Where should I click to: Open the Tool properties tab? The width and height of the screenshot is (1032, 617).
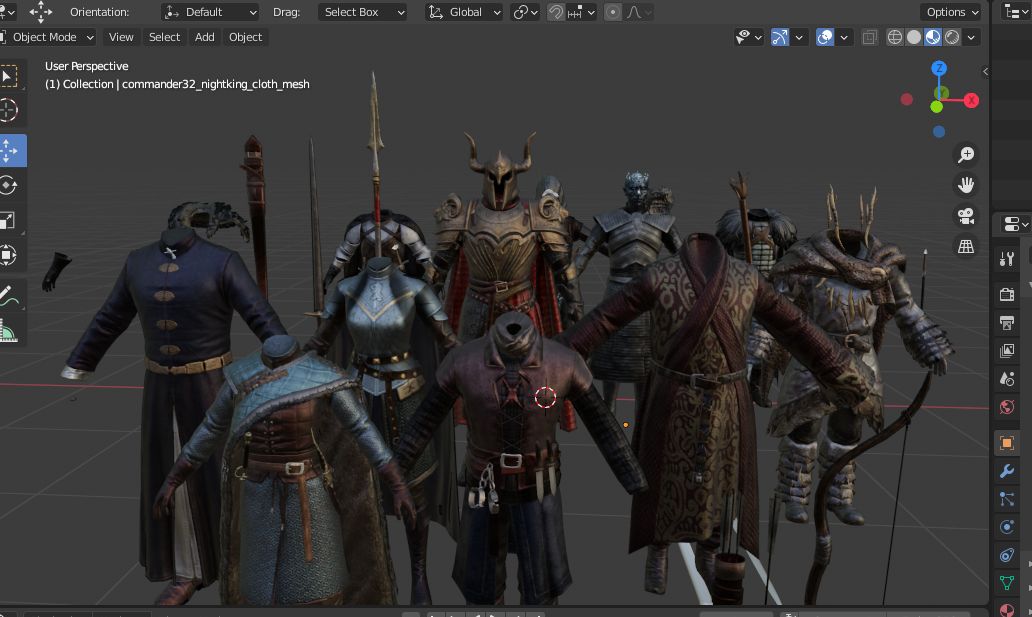(x=1006, y=259)
